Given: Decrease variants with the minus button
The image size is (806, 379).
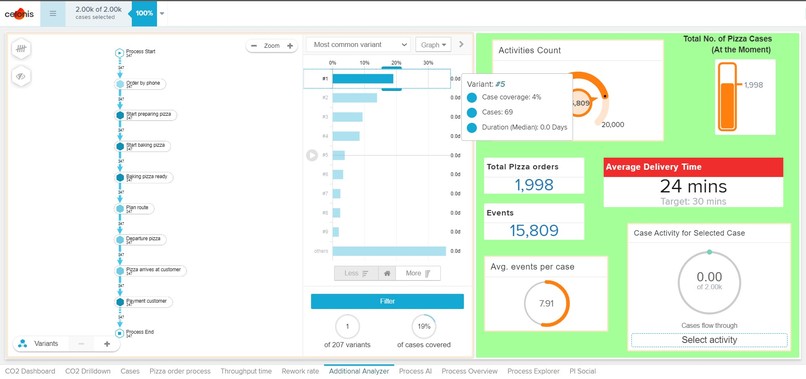Looking at the screenshot, I should [82, 344].
